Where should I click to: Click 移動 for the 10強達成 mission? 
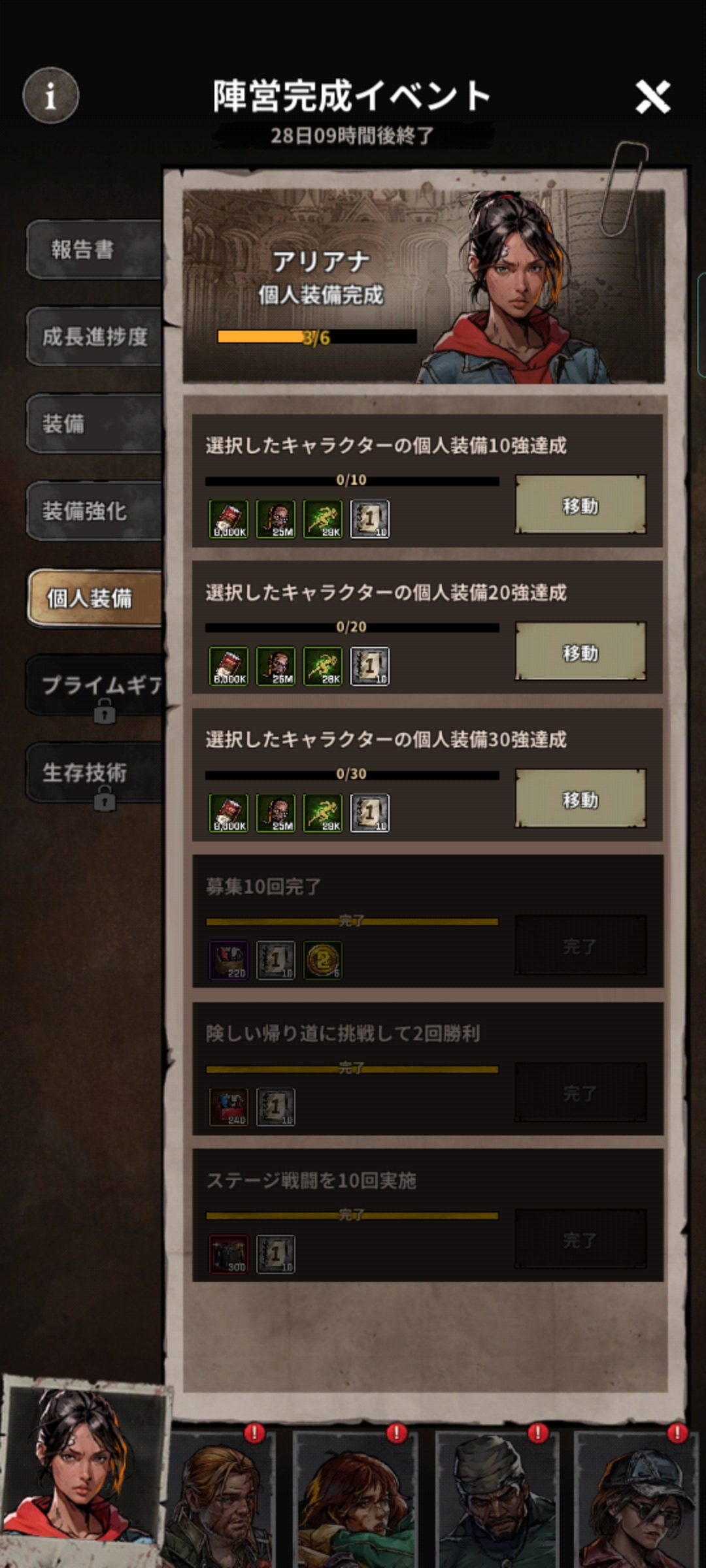coord(580,505)
